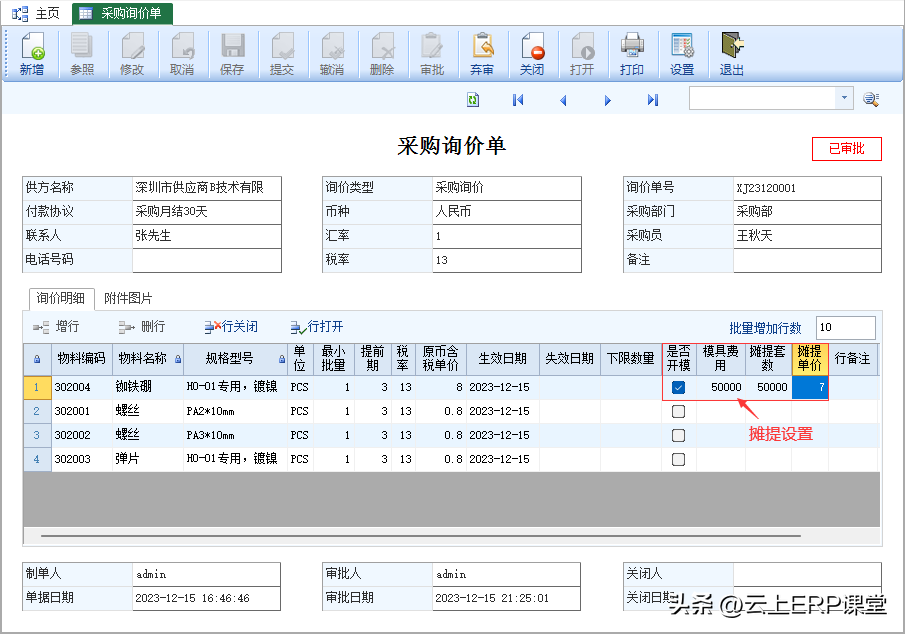Select the 询价明细 tab

pos(61,299)
